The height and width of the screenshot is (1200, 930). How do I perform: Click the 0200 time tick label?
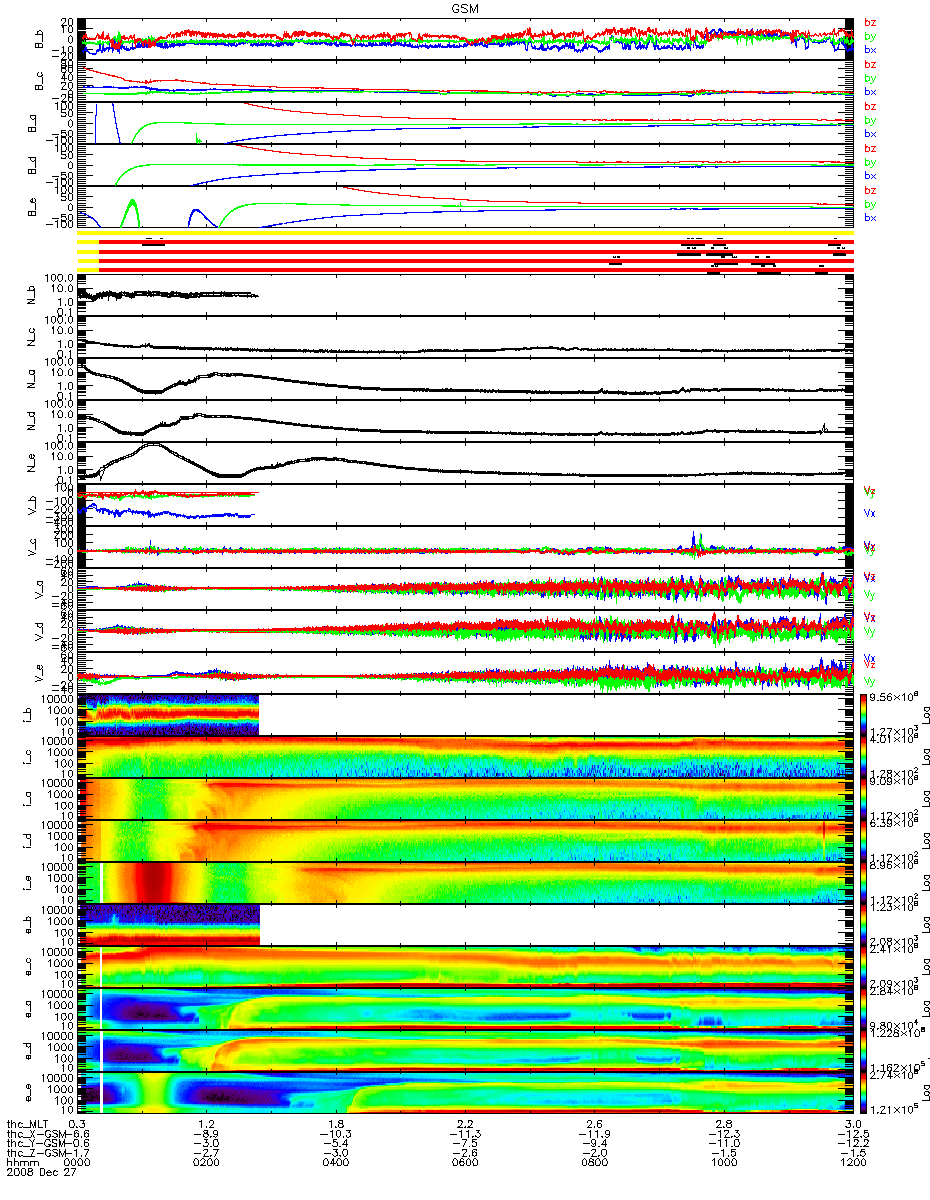point(207,1163)
